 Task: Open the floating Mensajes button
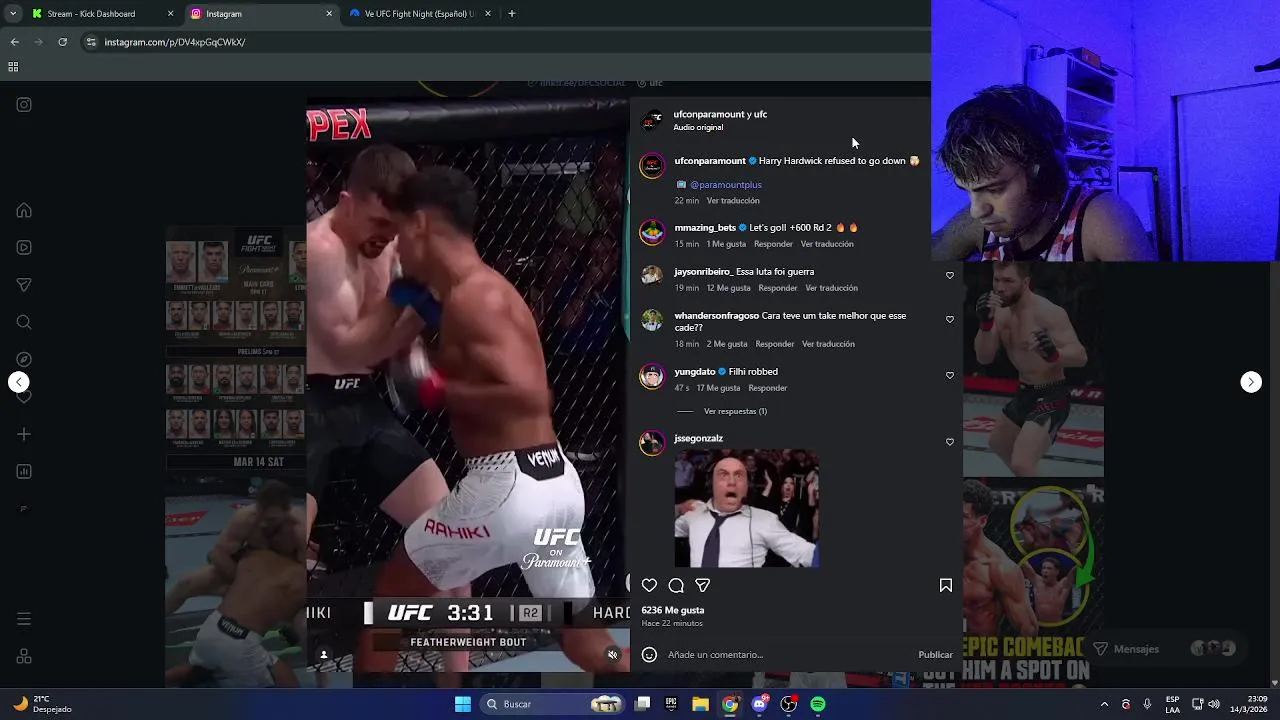pos(1165,649)
